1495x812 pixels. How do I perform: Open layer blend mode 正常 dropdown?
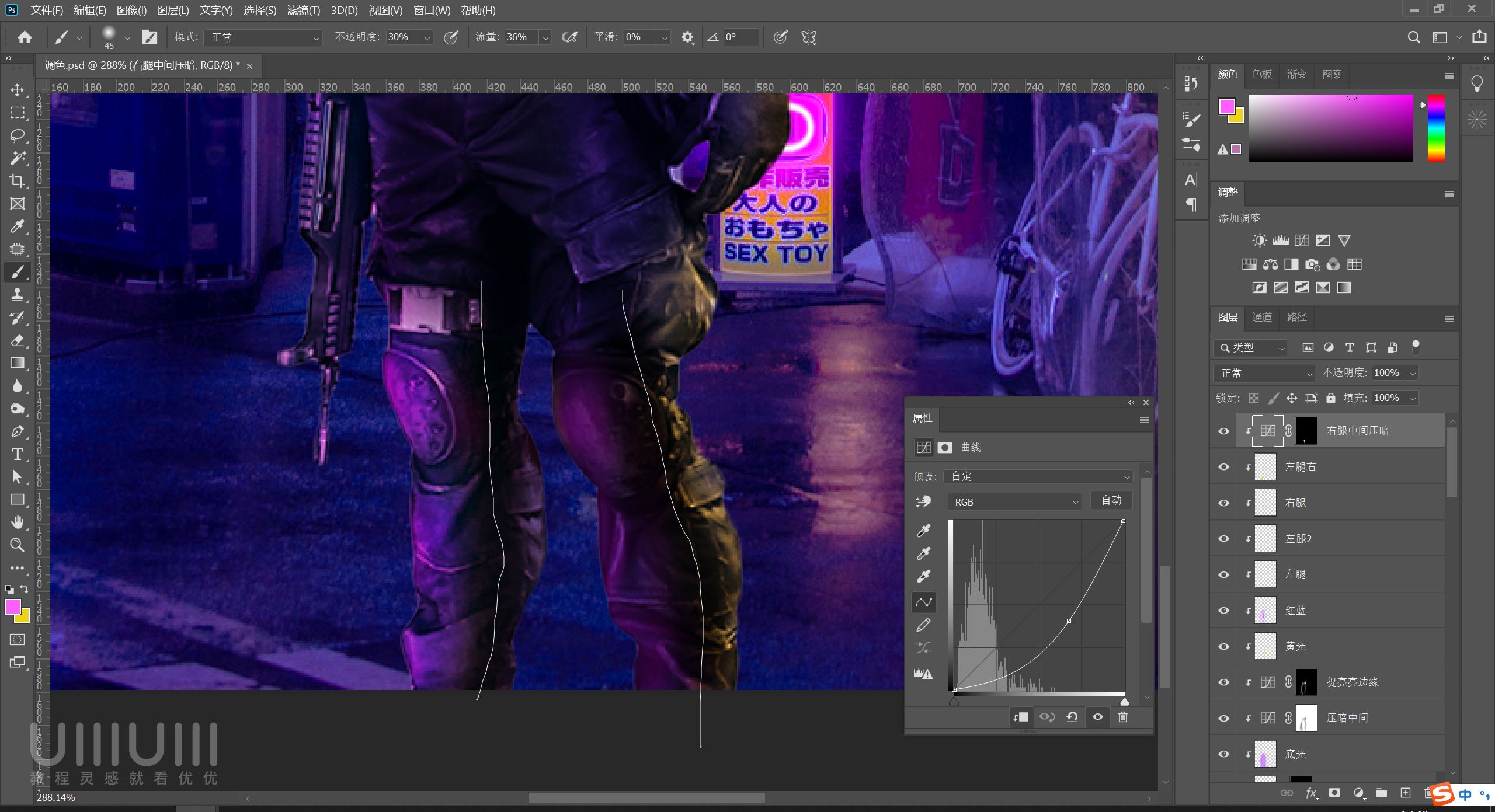(x=1264, y=373)
